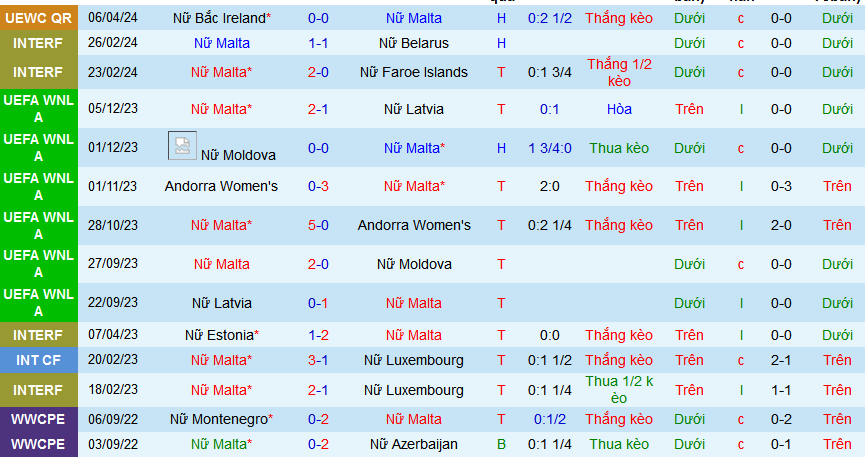Select the Nữ Faroe Islands team name
The image size is (865, 457).
click(x=414, y=72)
